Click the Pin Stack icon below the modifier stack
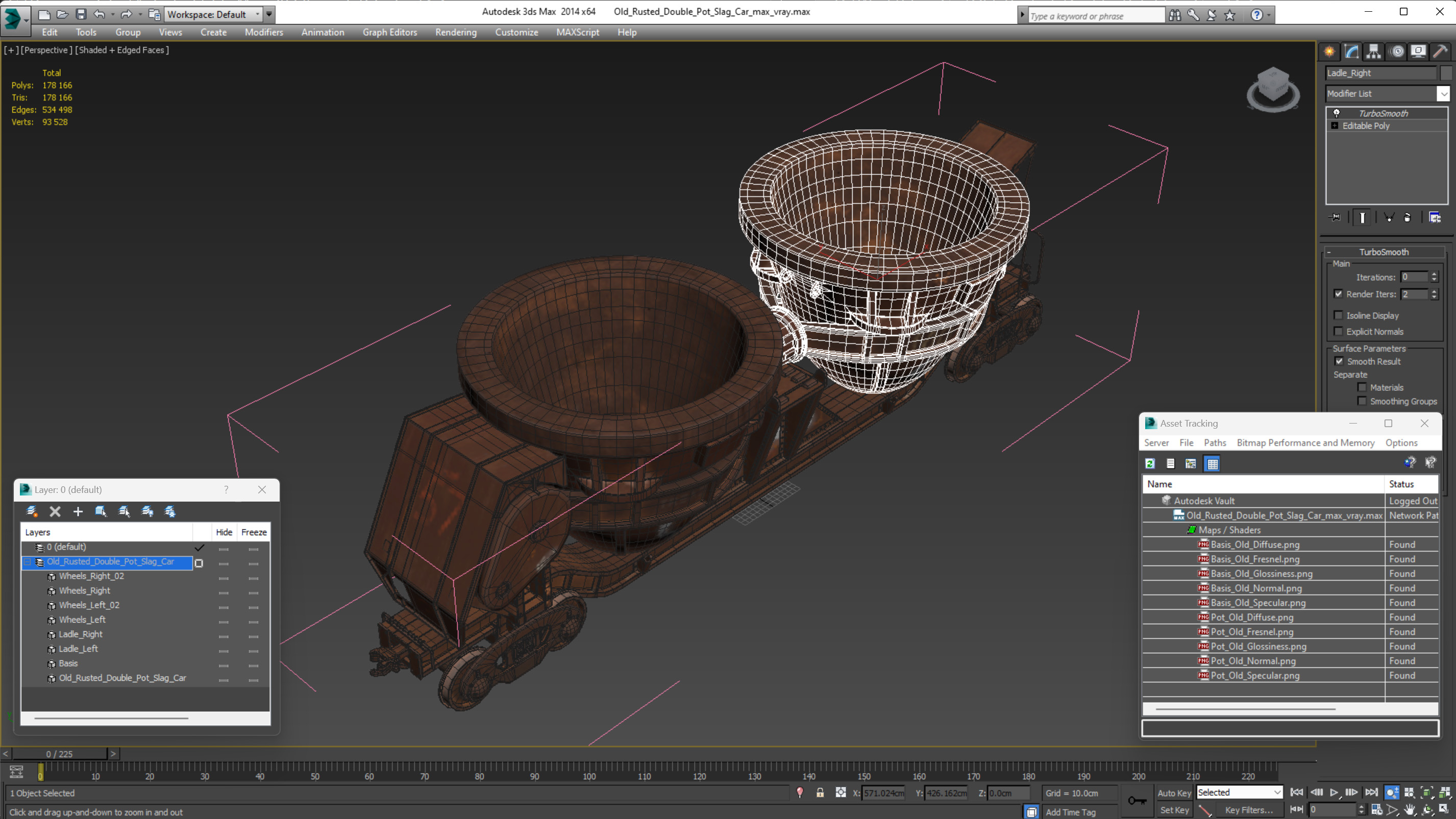 (x=1335, y=217)
